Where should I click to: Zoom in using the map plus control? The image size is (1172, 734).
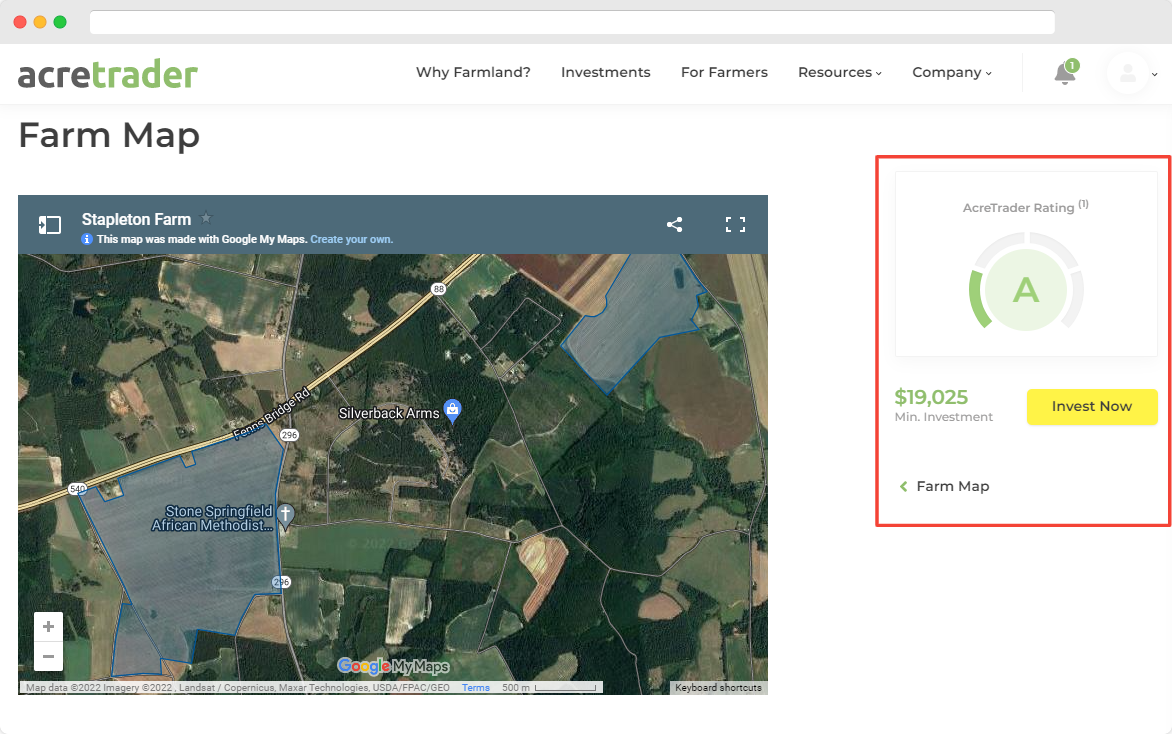48,625
